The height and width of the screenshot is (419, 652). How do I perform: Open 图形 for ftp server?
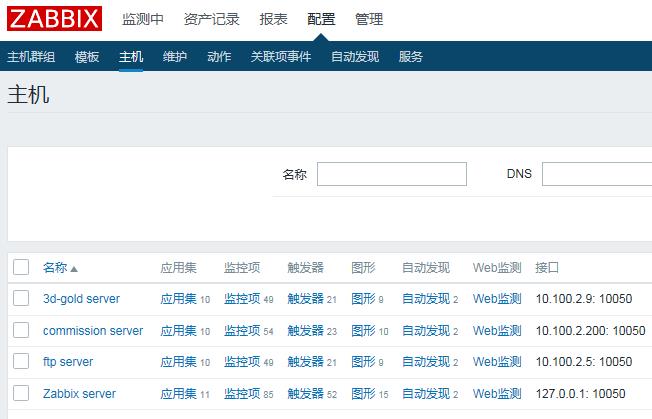tap(363, 362)
